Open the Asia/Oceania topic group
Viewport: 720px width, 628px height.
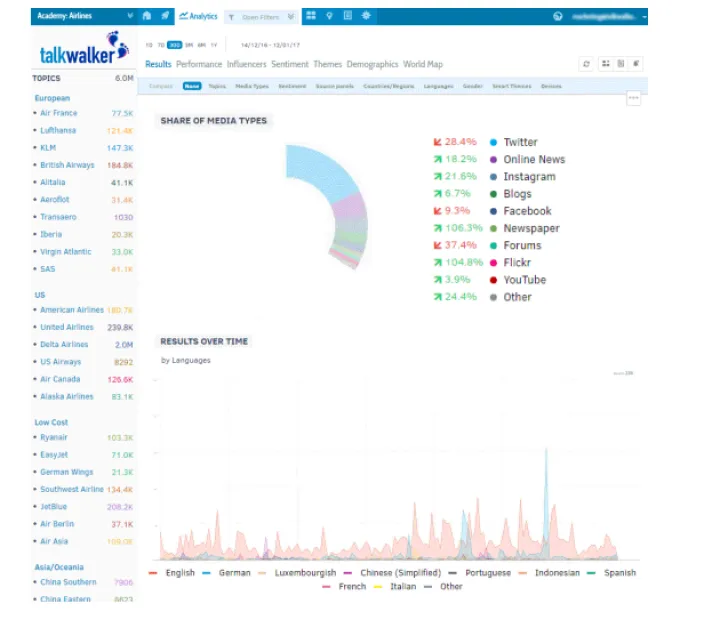(x=59, y=567)
